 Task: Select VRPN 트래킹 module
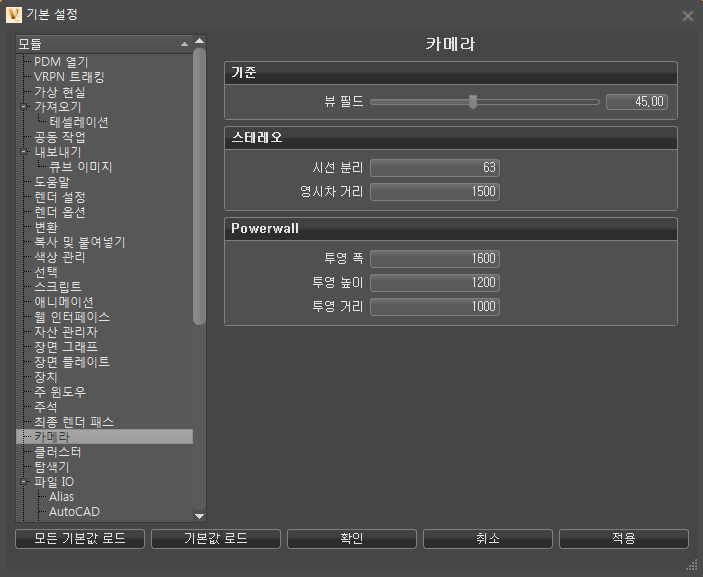coord(69,77)
